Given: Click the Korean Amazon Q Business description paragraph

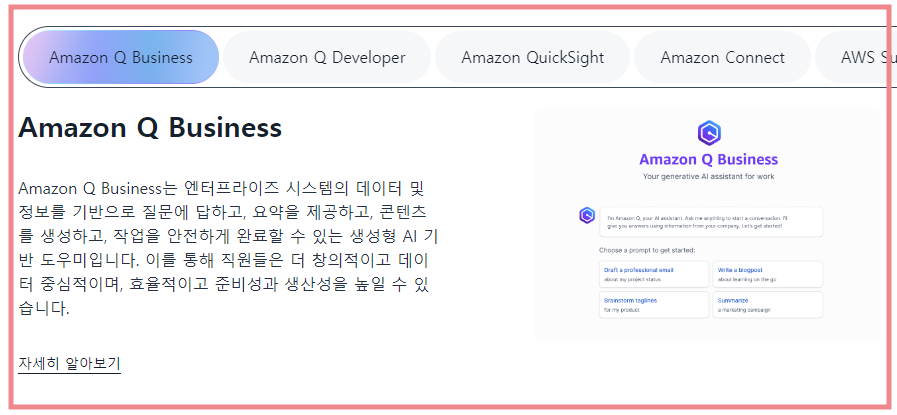Looking at the screenshot, I should [x=228, y=248].
